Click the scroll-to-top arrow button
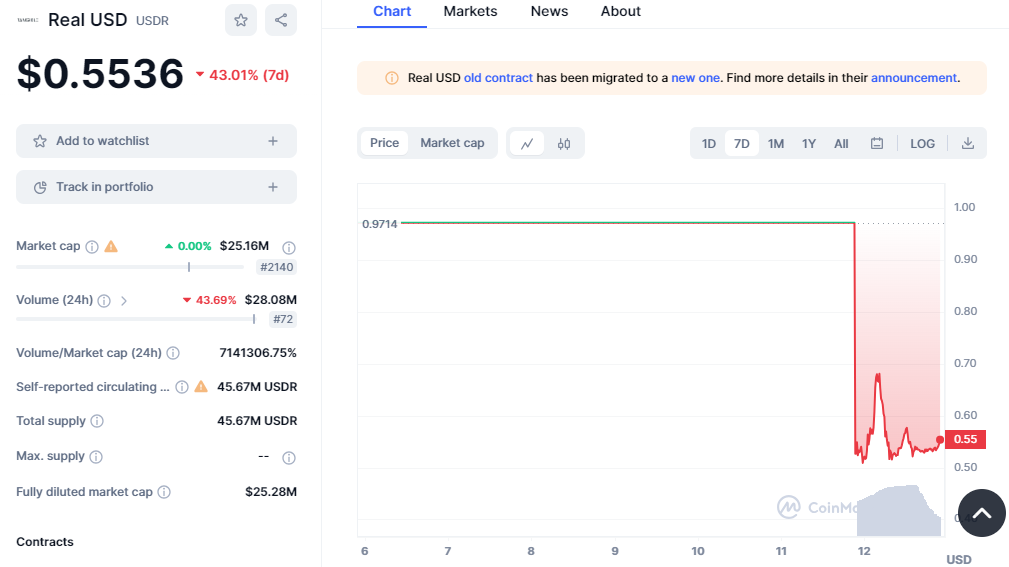This screenshot has width=1009, height=567. click(x=982, y=513)
